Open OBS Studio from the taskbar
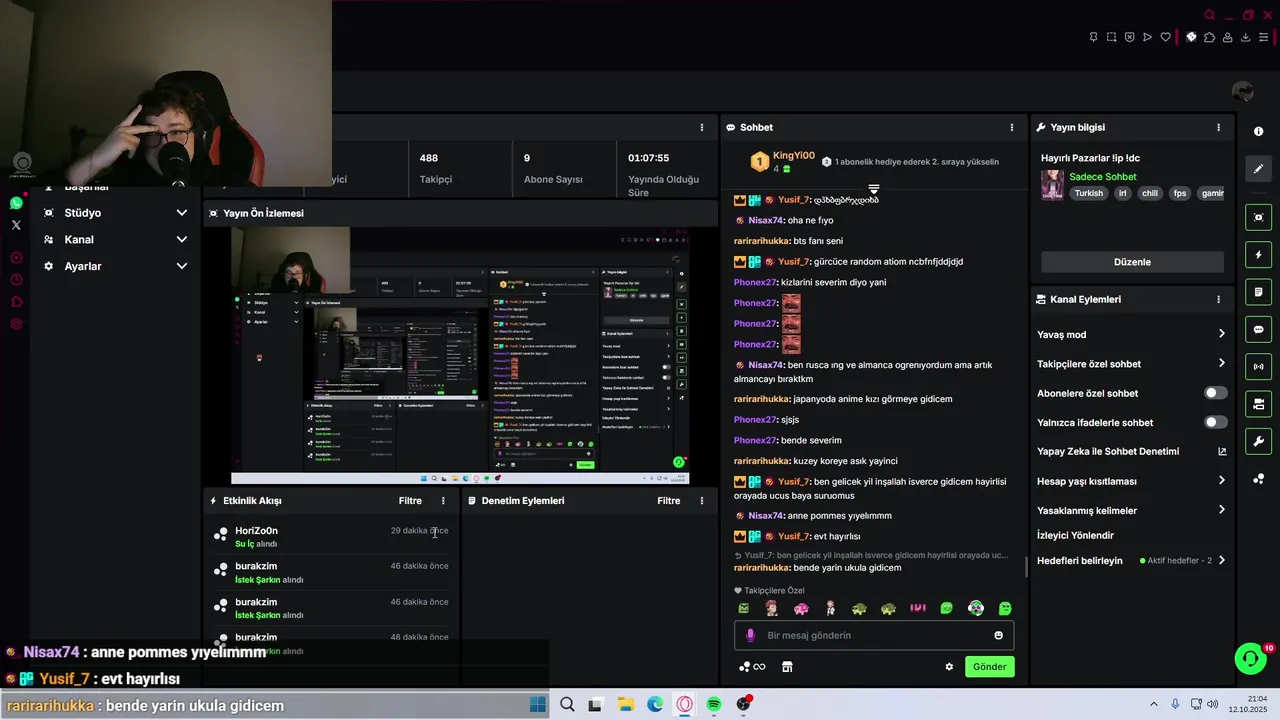The image size is (1280, 720). 743,704
